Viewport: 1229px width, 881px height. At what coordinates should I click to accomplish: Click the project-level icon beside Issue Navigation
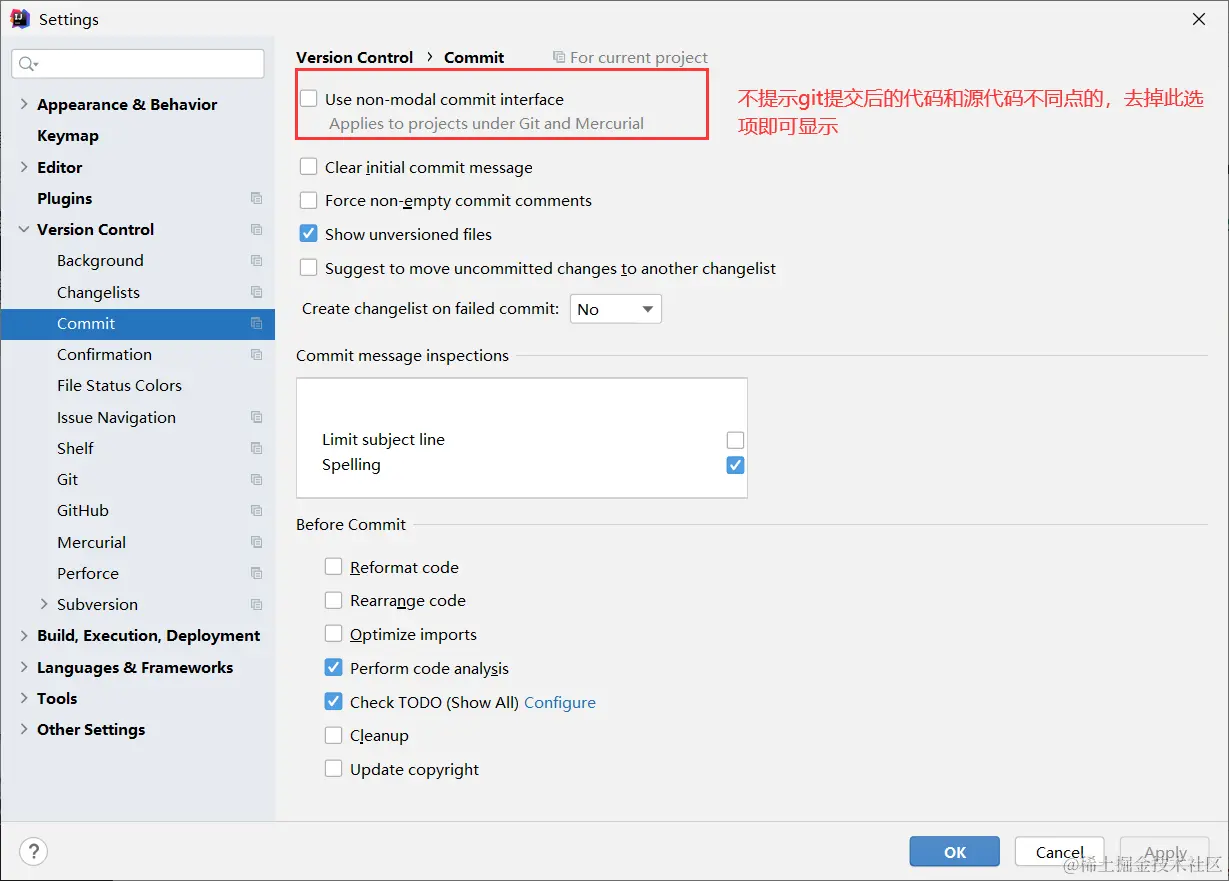(x=256, y=417)
